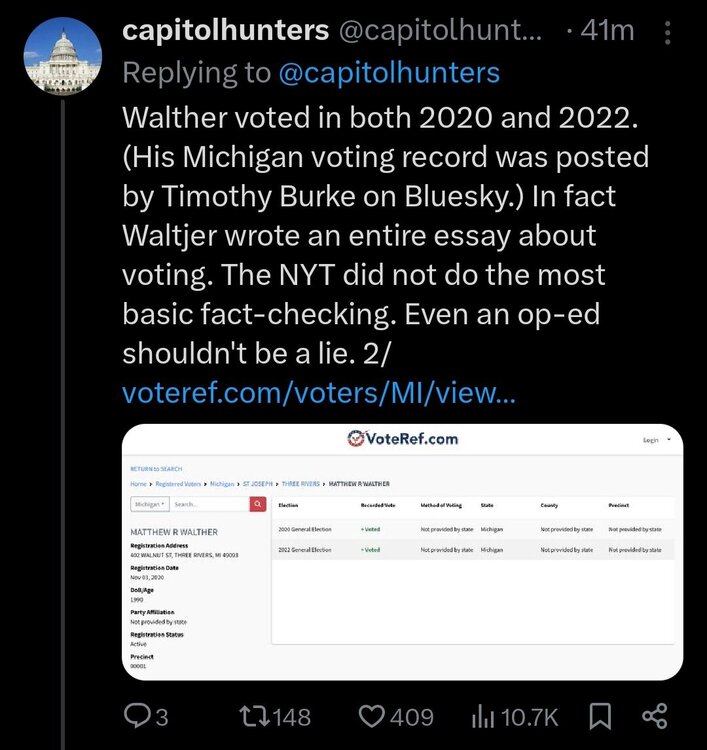The height and width of the screenshot is (750, 707).
Task: Click RETURN TO SEARCH link
Action: 156,468
